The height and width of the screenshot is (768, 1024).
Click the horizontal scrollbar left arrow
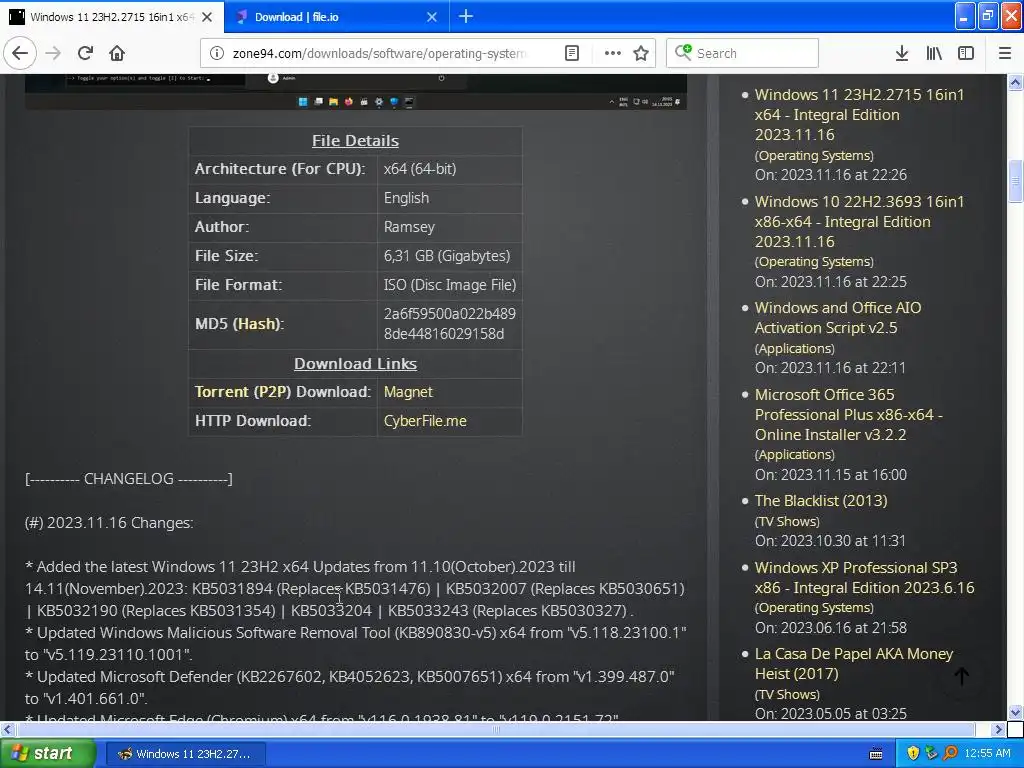point(7,729)
